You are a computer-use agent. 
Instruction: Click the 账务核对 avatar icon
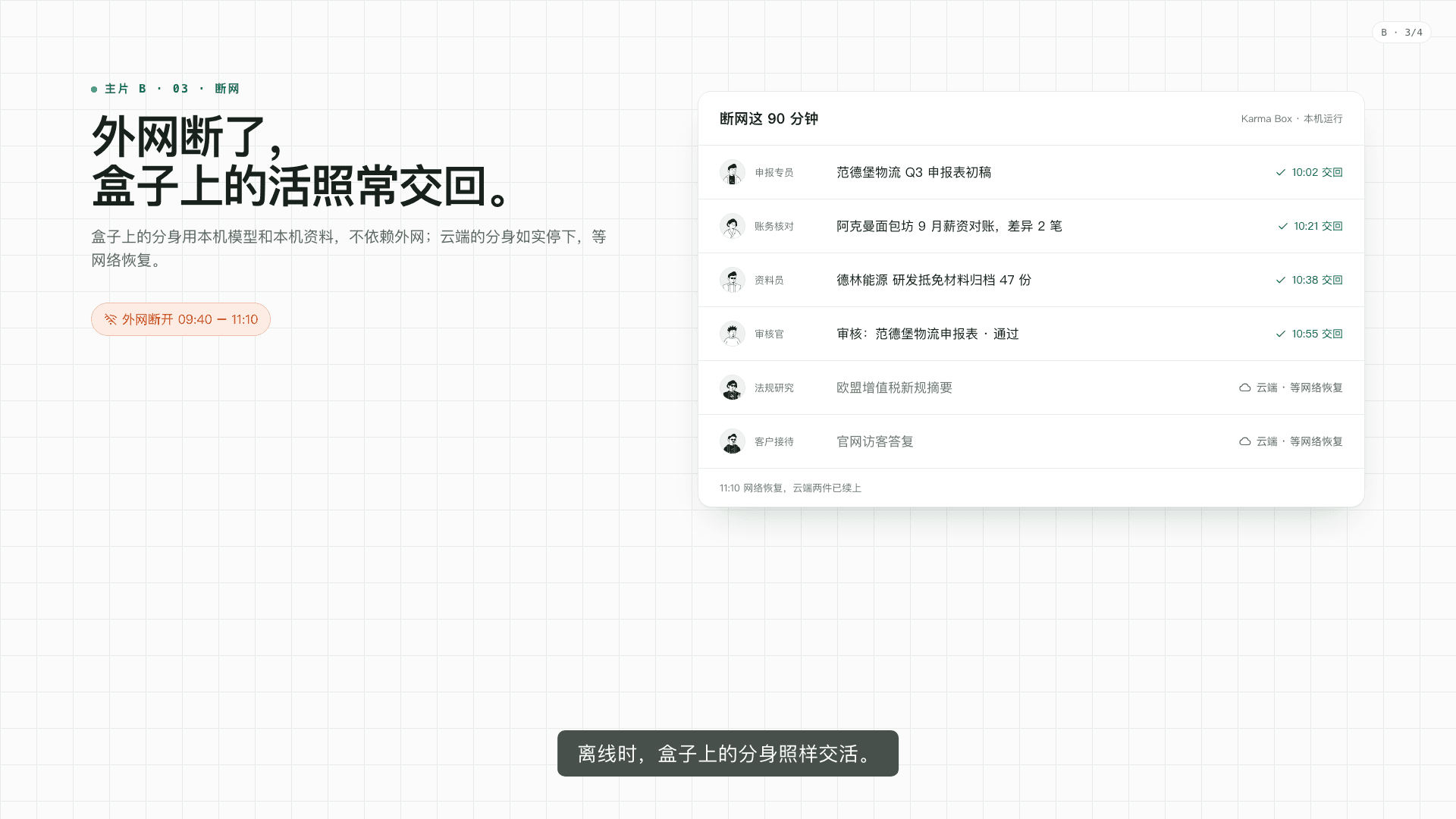pyautogui.click(x=732, y=226)
